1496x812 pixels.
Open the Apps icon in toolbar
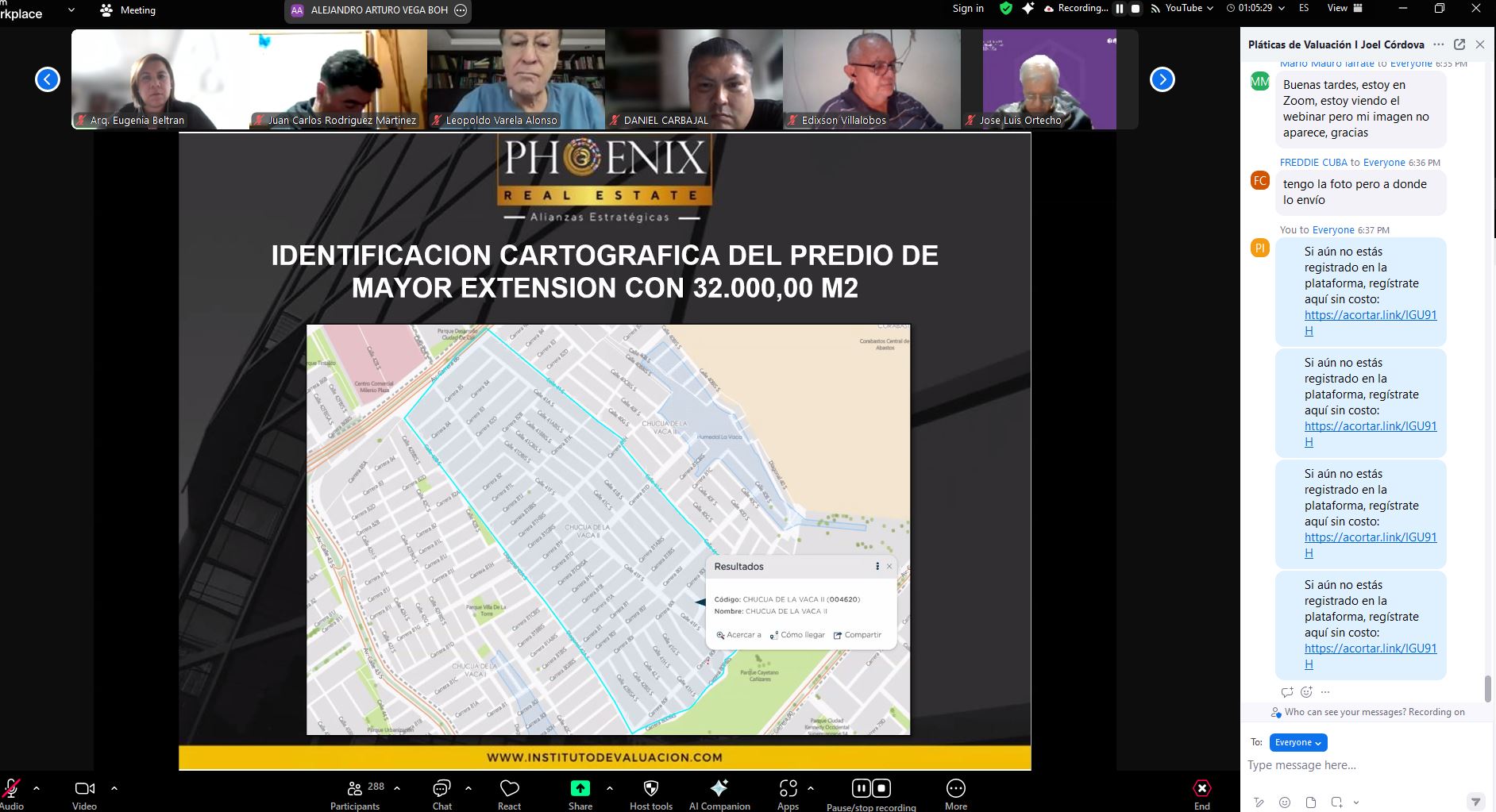pyautogui.click(x=788, y=788)
